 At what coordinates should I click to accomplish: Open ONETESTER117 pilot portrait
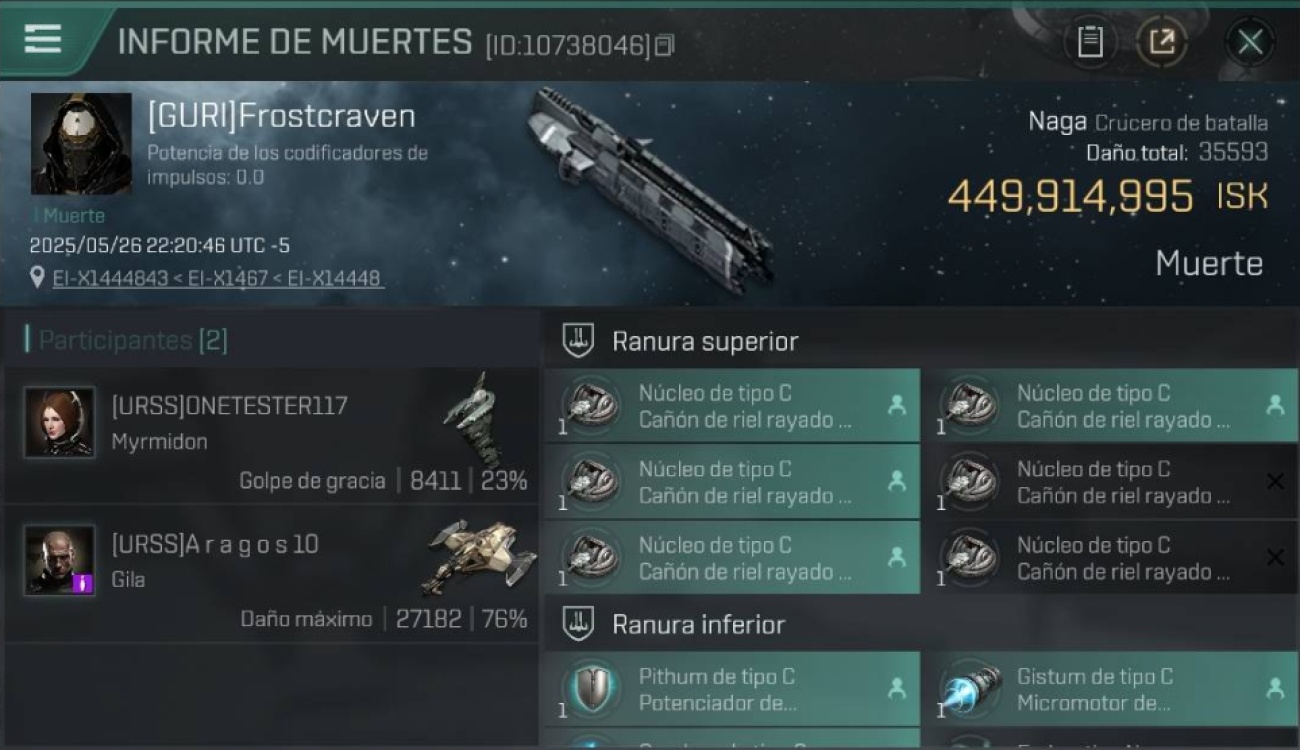[60, 422]
